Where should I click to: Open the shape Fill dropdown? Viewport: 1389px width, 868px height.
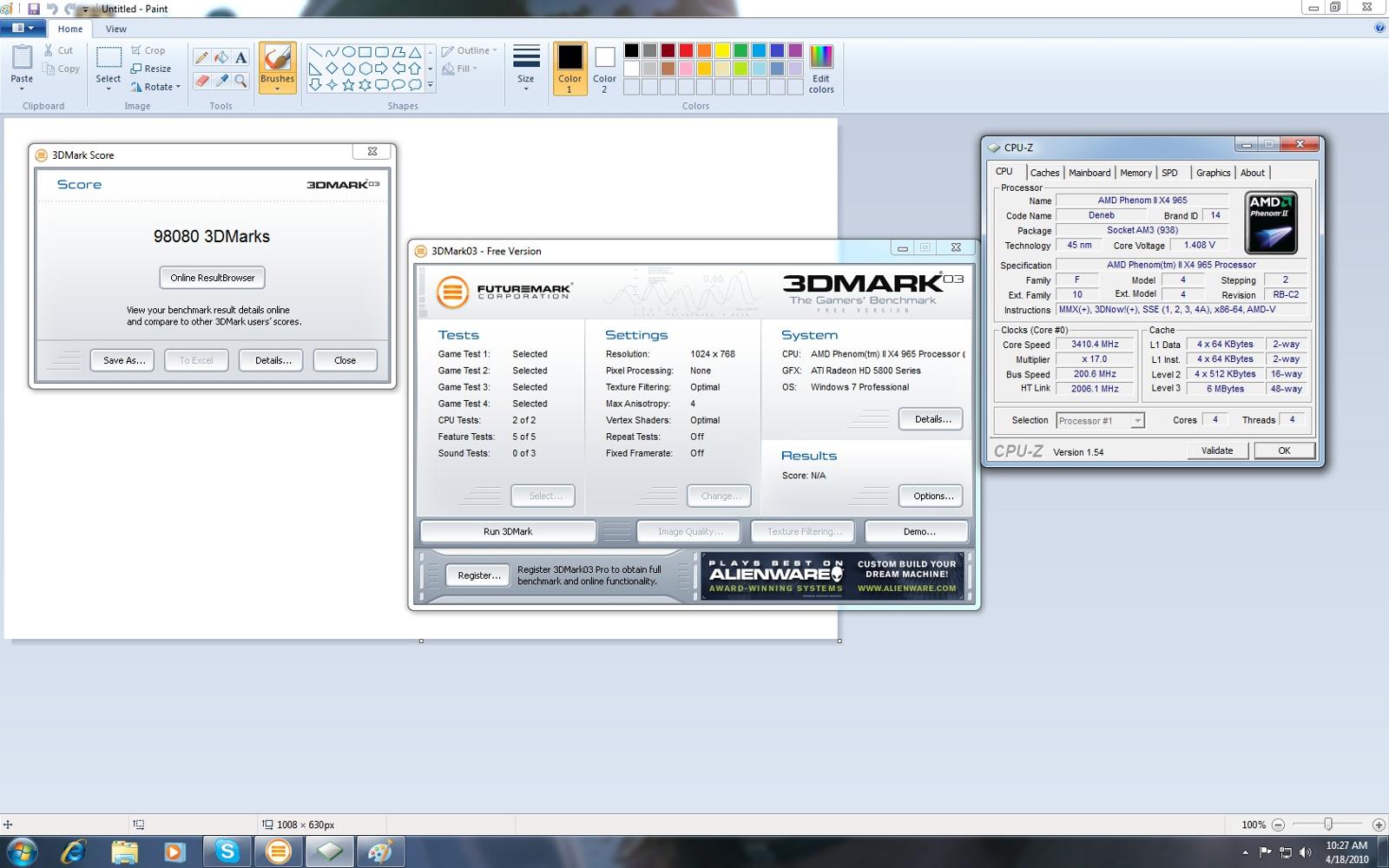coord(460,69)
